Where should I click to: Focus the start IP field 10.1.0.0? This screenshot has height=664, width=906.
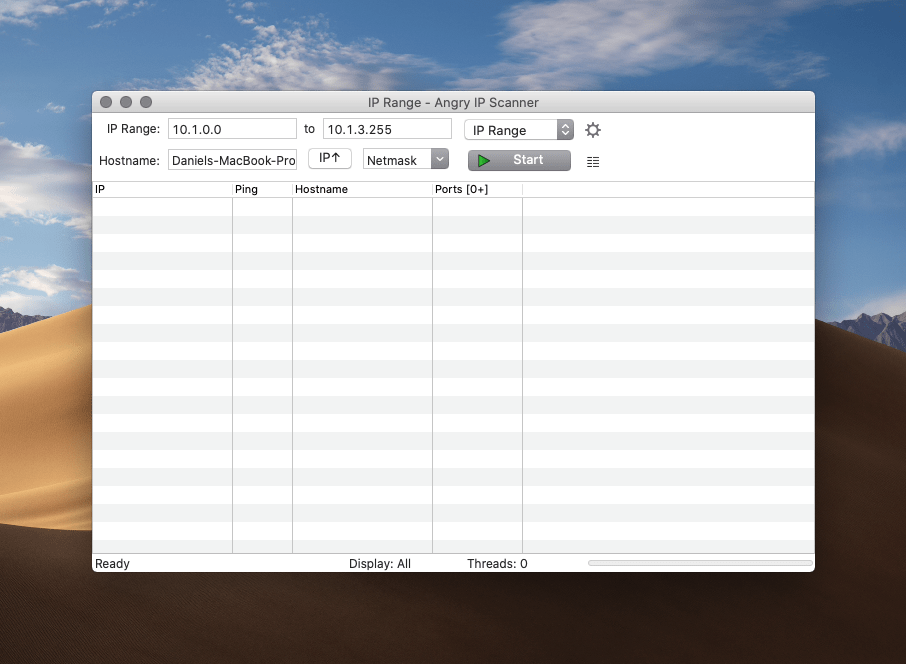[232, 129]
